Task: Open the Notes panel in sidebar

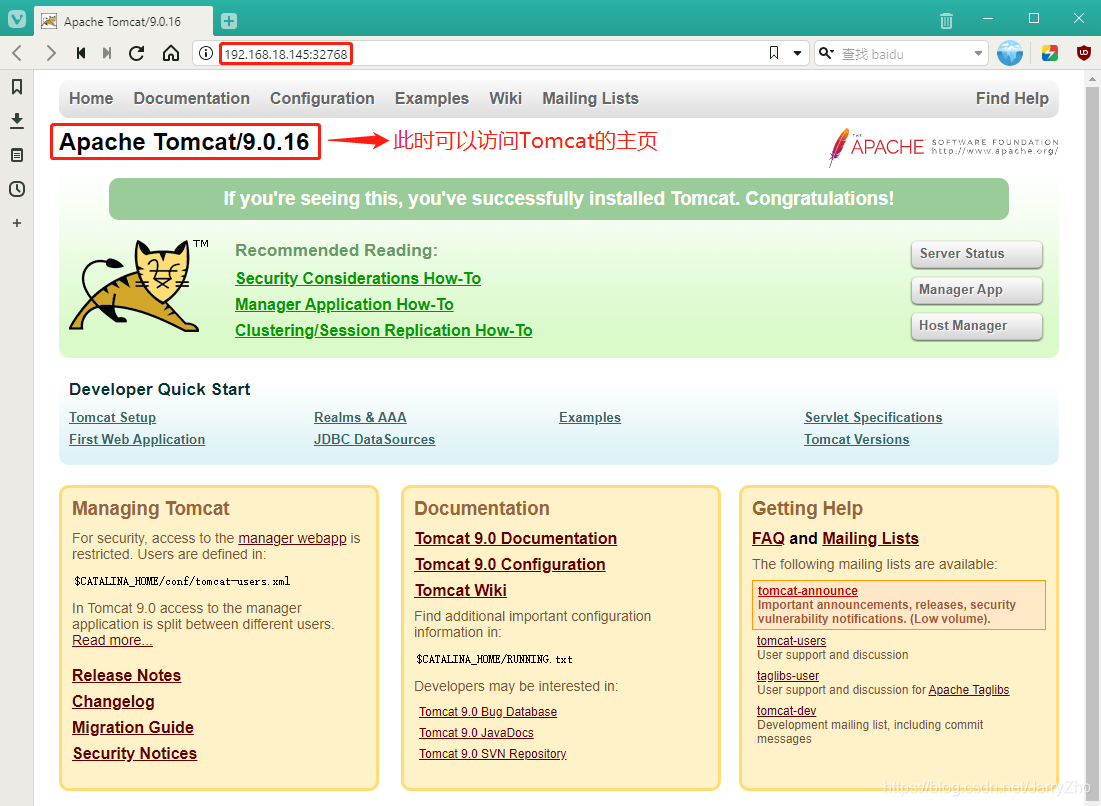Action: tap(17, 155)
